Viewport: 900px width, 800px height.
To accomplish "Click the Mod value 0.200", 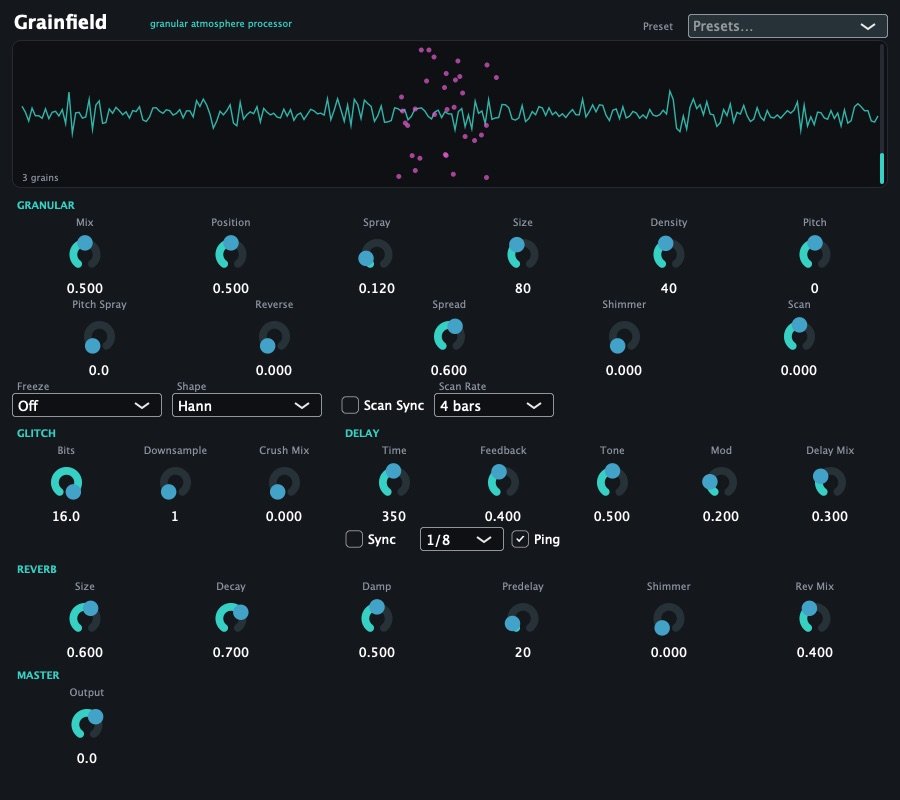I will [720, 516].
